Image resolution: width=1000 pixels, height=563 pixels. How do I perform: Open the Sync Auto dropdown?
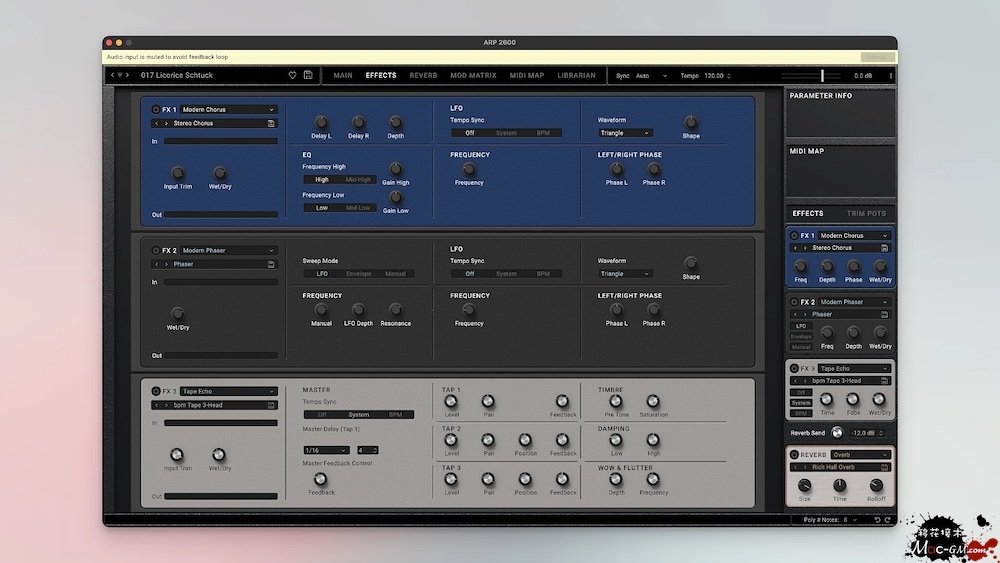pos(651,76)
